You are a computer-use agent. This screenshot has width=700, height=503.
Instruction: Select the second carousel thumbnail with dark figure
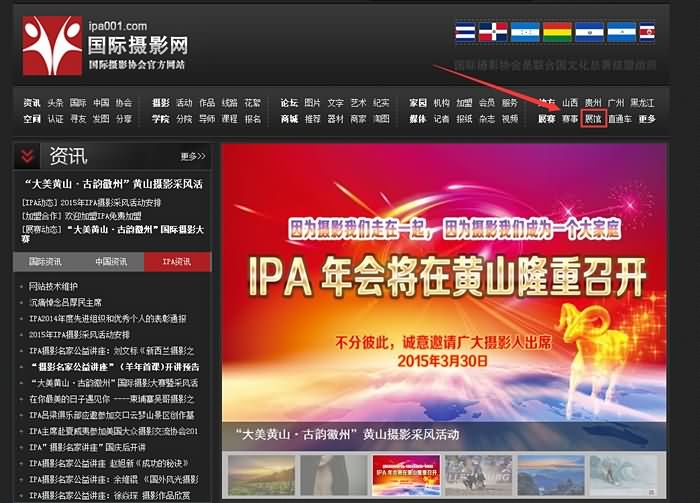click(x=334, y=475)
